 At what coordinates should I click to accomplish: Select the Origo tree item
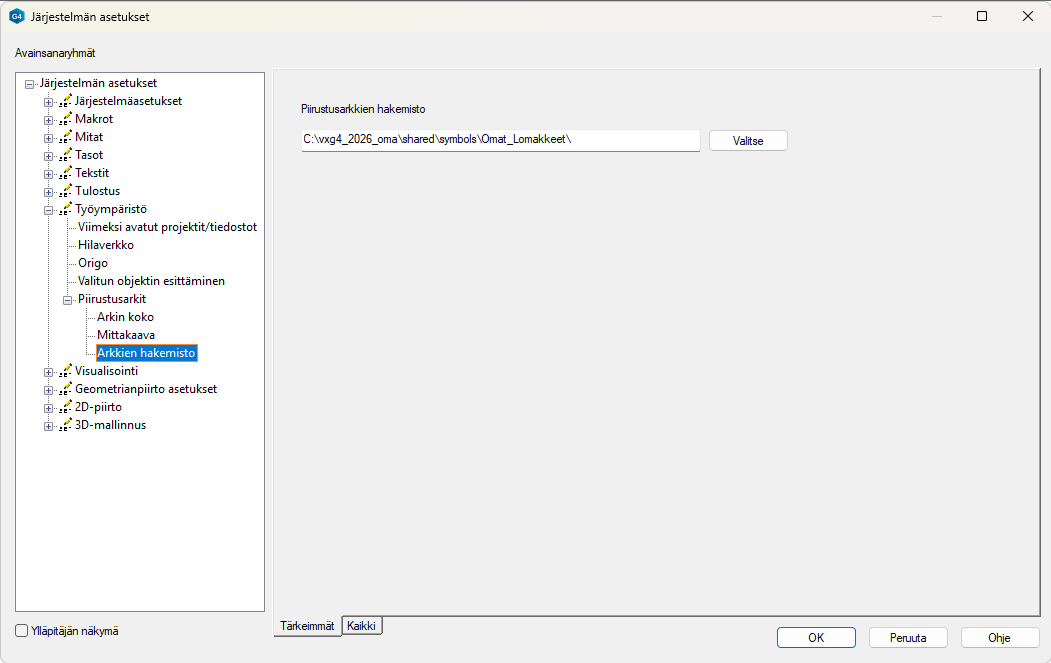coord(92,263)
